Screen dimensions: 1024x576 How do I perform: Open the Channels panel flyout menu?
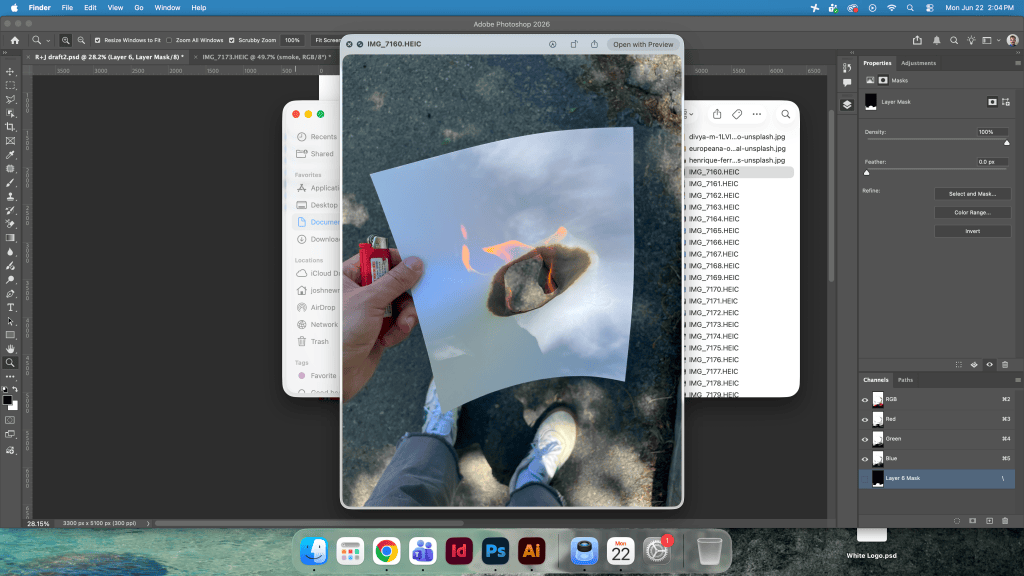[x=1017, y=380]
